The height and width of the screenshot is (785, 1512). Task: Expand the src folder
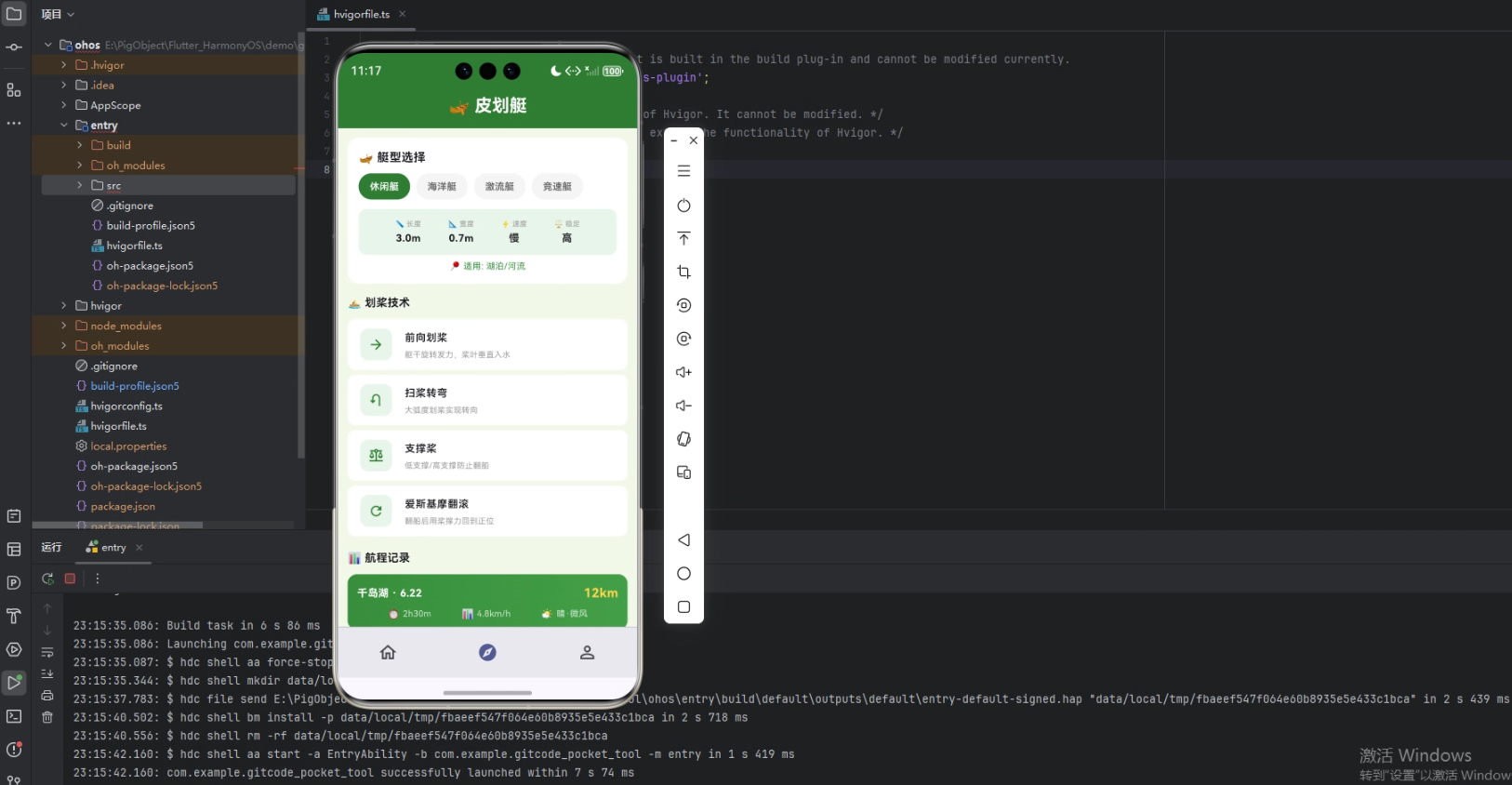coord(80,185)
